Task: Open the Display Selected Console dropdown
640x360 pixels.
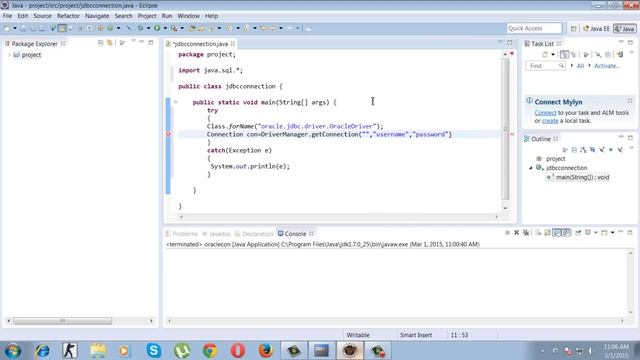Action: 596,233
